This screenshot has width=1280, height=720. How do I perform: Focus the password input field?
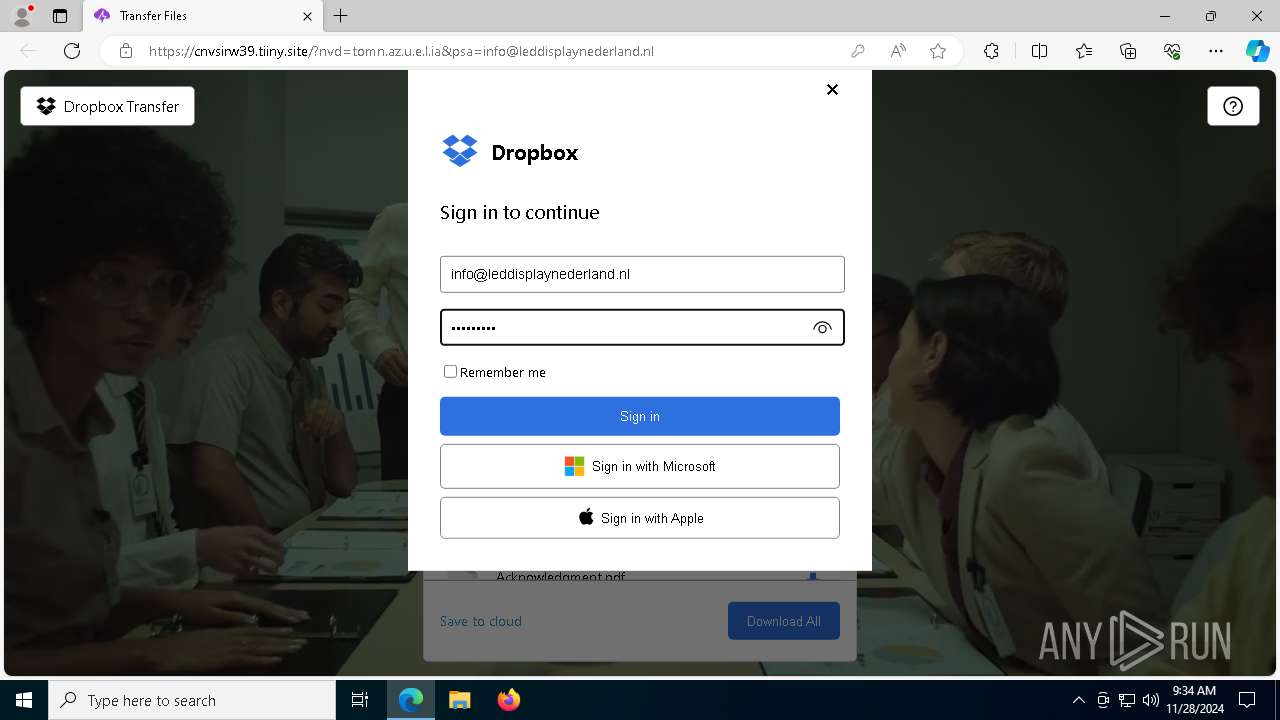click(x=642, y=328)
